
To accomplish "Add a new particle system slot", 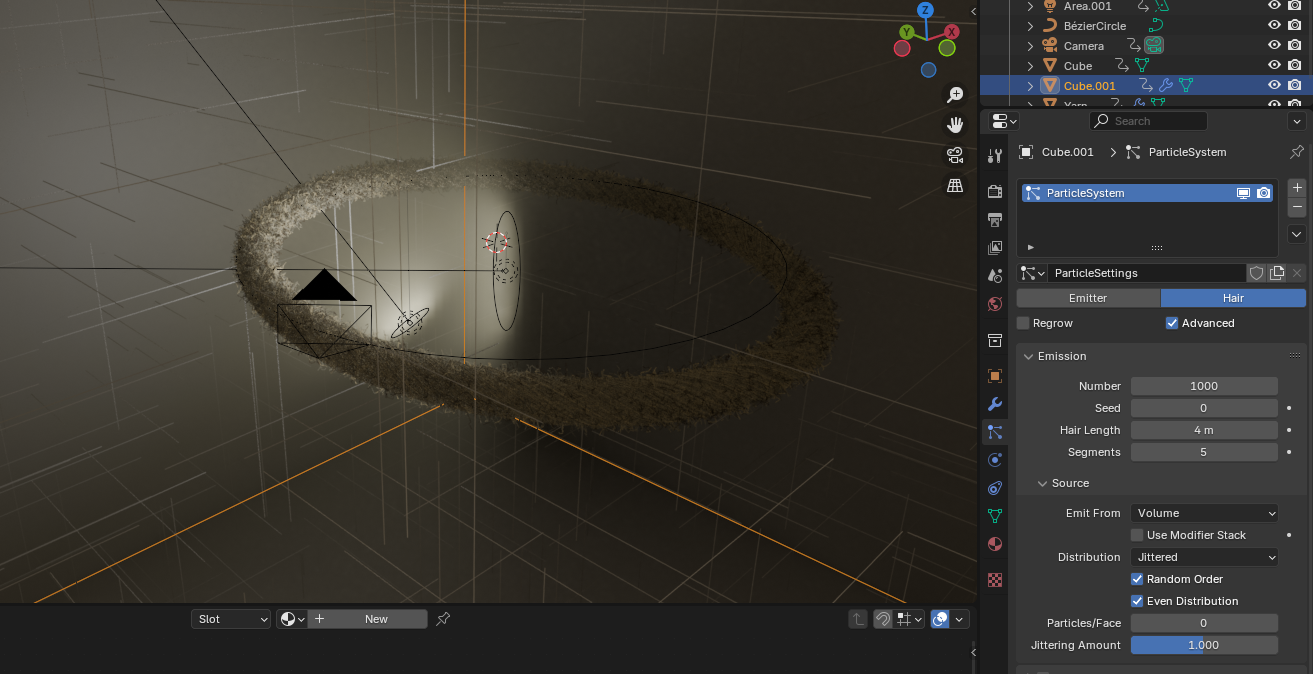I will pyautogui.click(x=1297, y=187).
